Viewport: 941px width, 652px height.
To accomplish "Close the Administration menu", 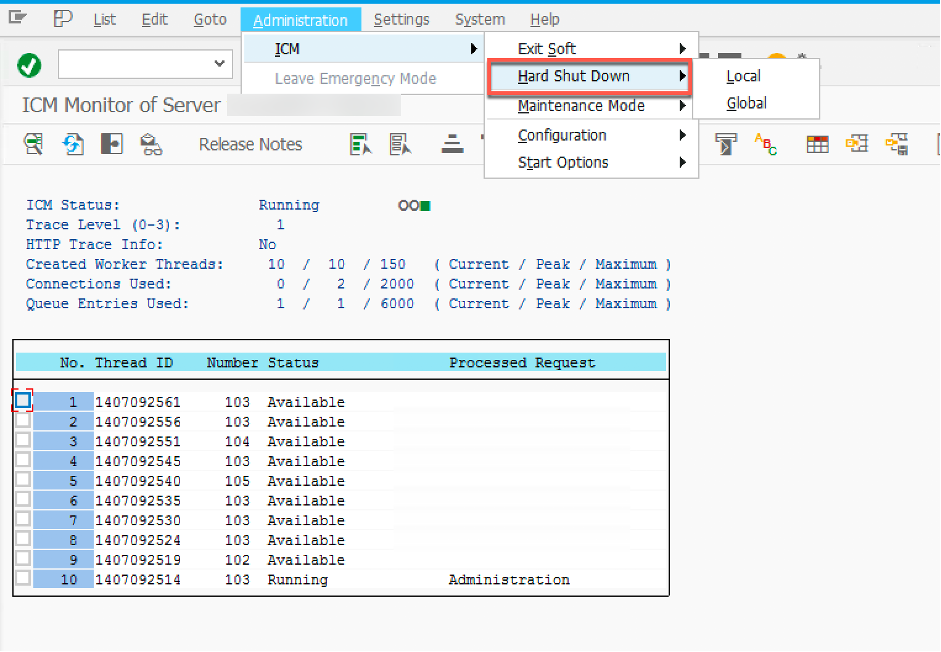I will (x=301, y=20).
